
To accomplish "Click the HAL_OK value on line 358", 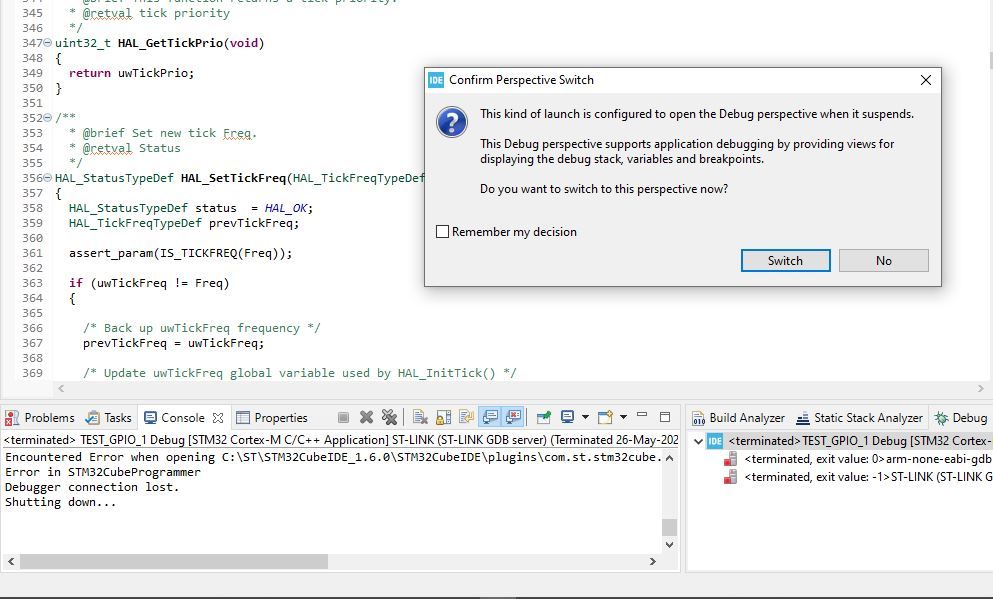I will point(286,208).
